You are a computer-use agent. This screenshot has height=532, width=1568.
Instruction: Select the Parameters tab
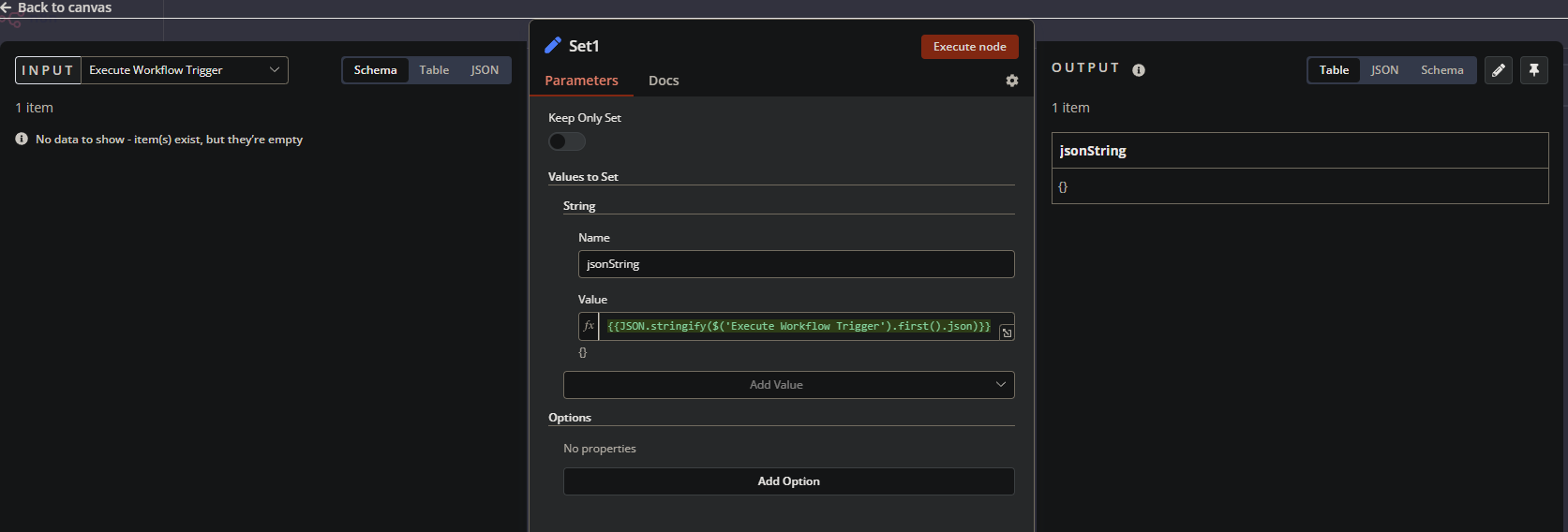coord(581,81)
